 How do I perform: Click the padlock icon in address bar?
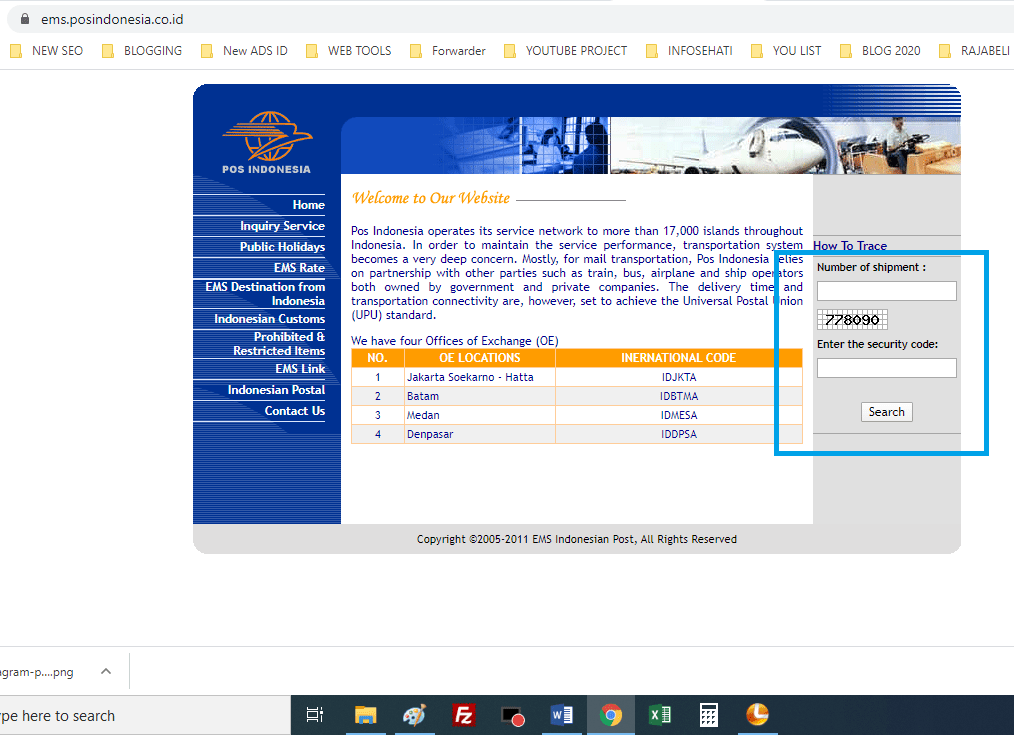point(25,19)
